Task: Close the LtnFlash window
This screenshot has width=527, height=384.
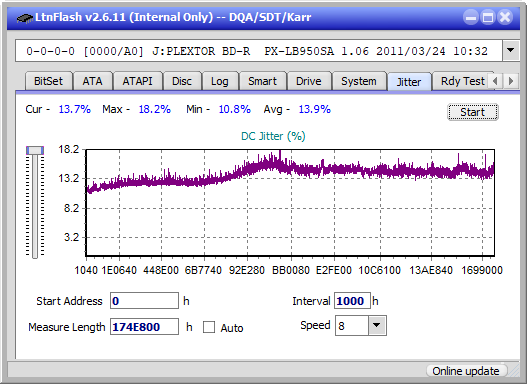Action: tap(504, 17)
